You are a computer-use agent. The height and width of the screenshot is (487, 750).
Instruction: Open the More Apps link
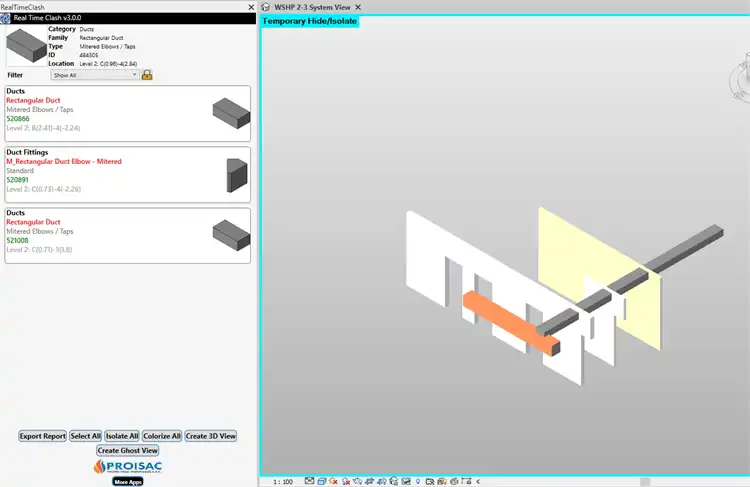pos(128,481)
